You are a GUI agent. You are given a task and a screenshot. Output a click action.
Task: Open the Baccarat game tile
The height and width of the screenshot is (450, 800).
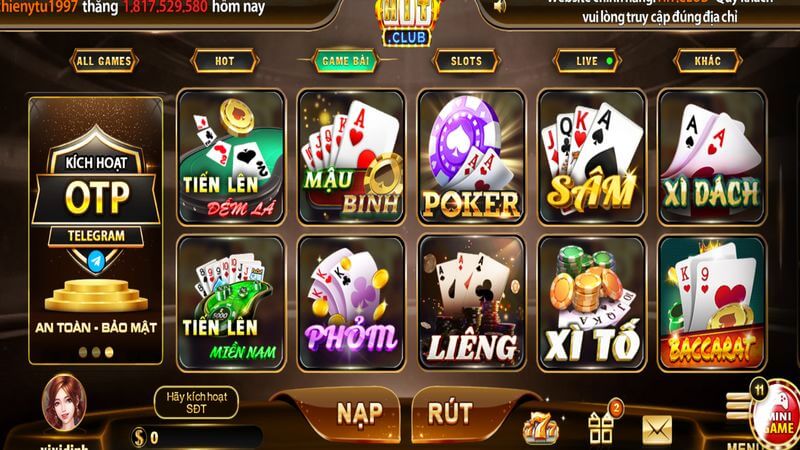point(712,303)
